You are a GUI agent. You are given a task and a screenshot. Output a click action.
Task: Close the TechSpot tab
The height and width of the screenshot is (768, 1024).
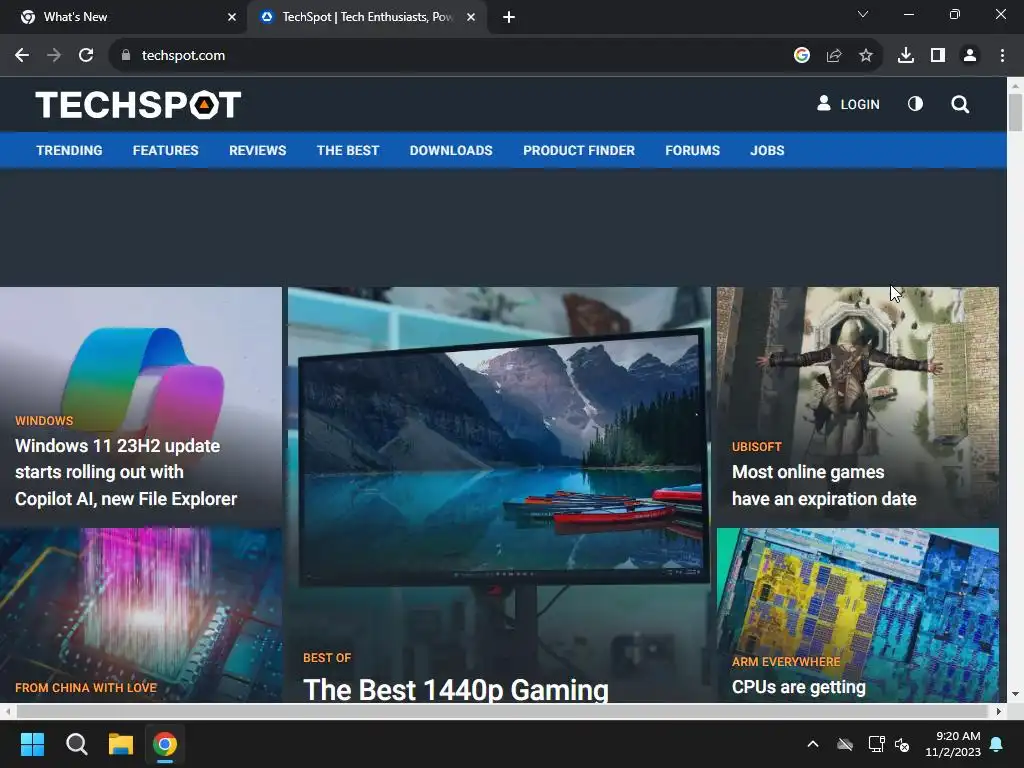(471, 18)
